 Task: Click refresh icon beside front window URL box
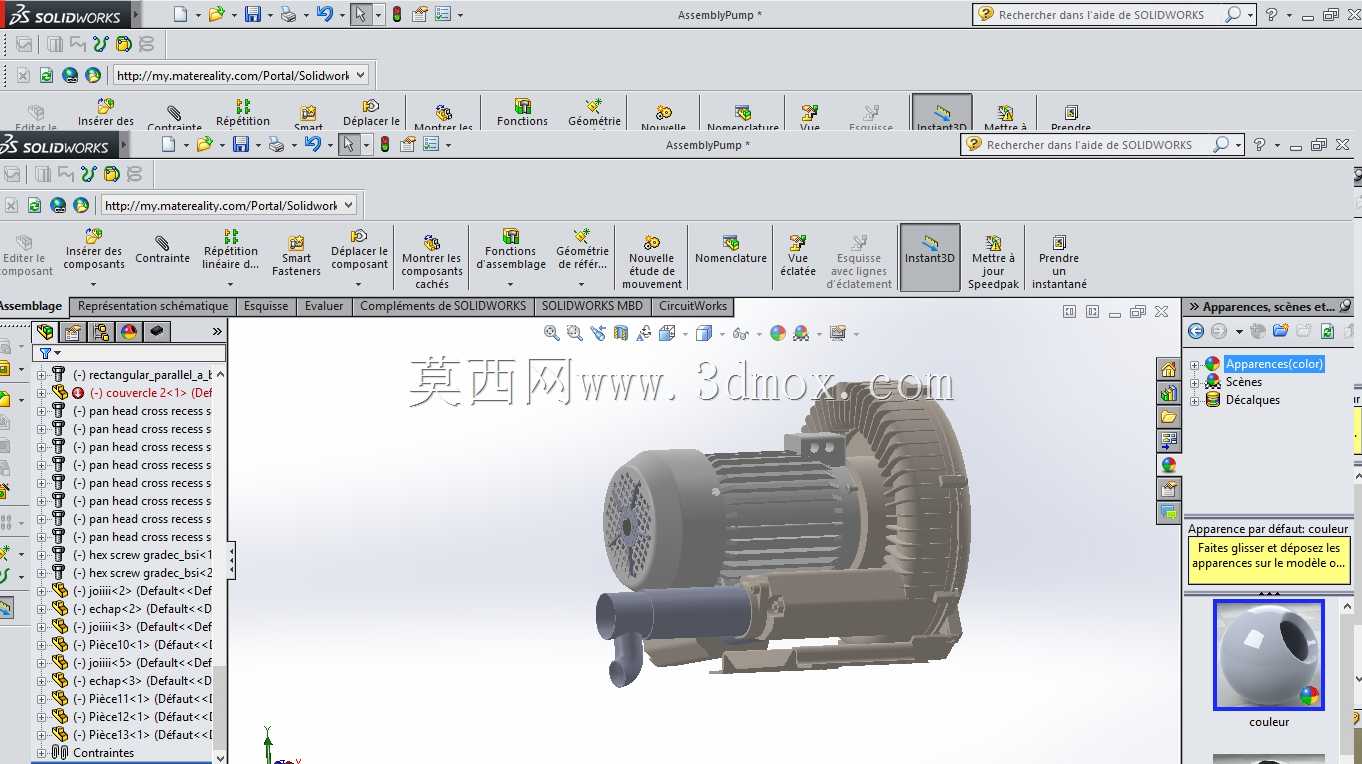click(34, 205)
